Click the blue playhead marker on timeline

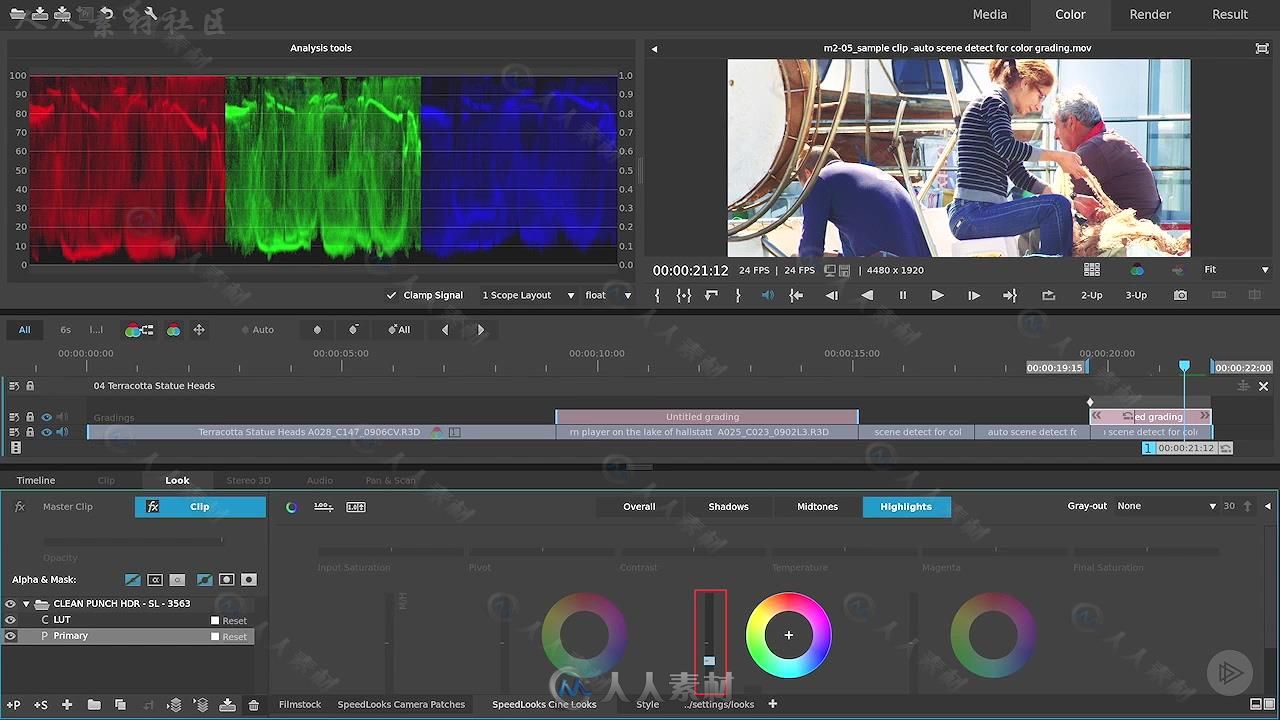1184,367
